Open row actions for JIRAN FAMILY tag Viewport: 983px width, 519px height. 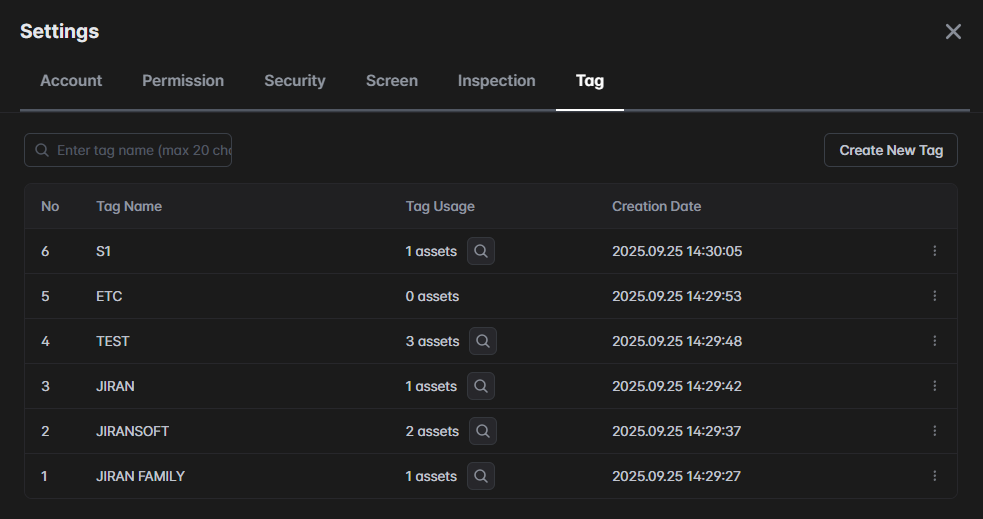point(935,476)
